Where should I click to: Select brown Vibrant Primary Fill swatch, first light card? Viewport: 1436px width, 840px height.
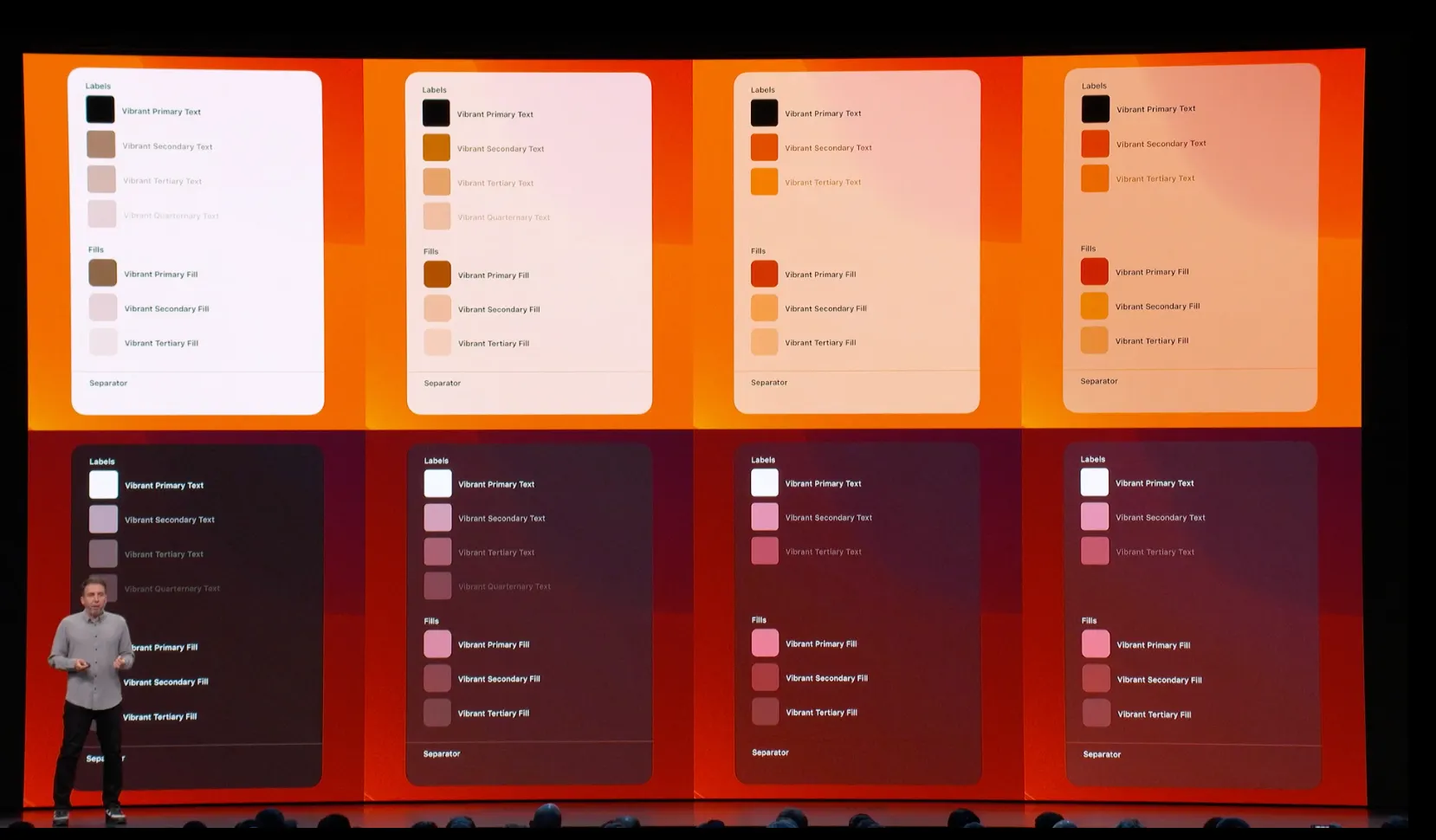(x=103, y=273)
